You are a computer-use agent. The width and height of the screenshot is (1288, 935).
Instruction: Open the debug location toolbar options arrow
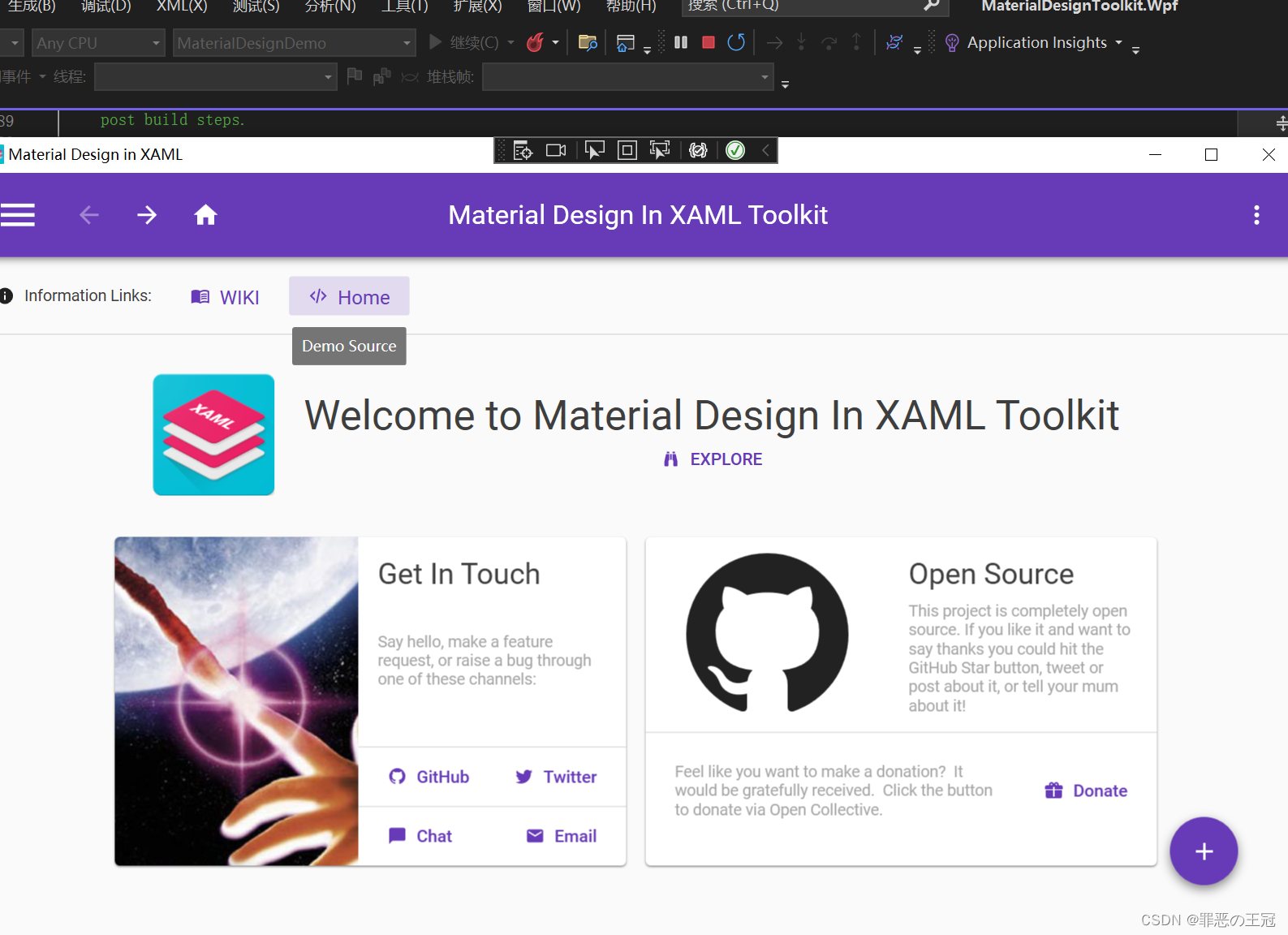click(785, 84)
